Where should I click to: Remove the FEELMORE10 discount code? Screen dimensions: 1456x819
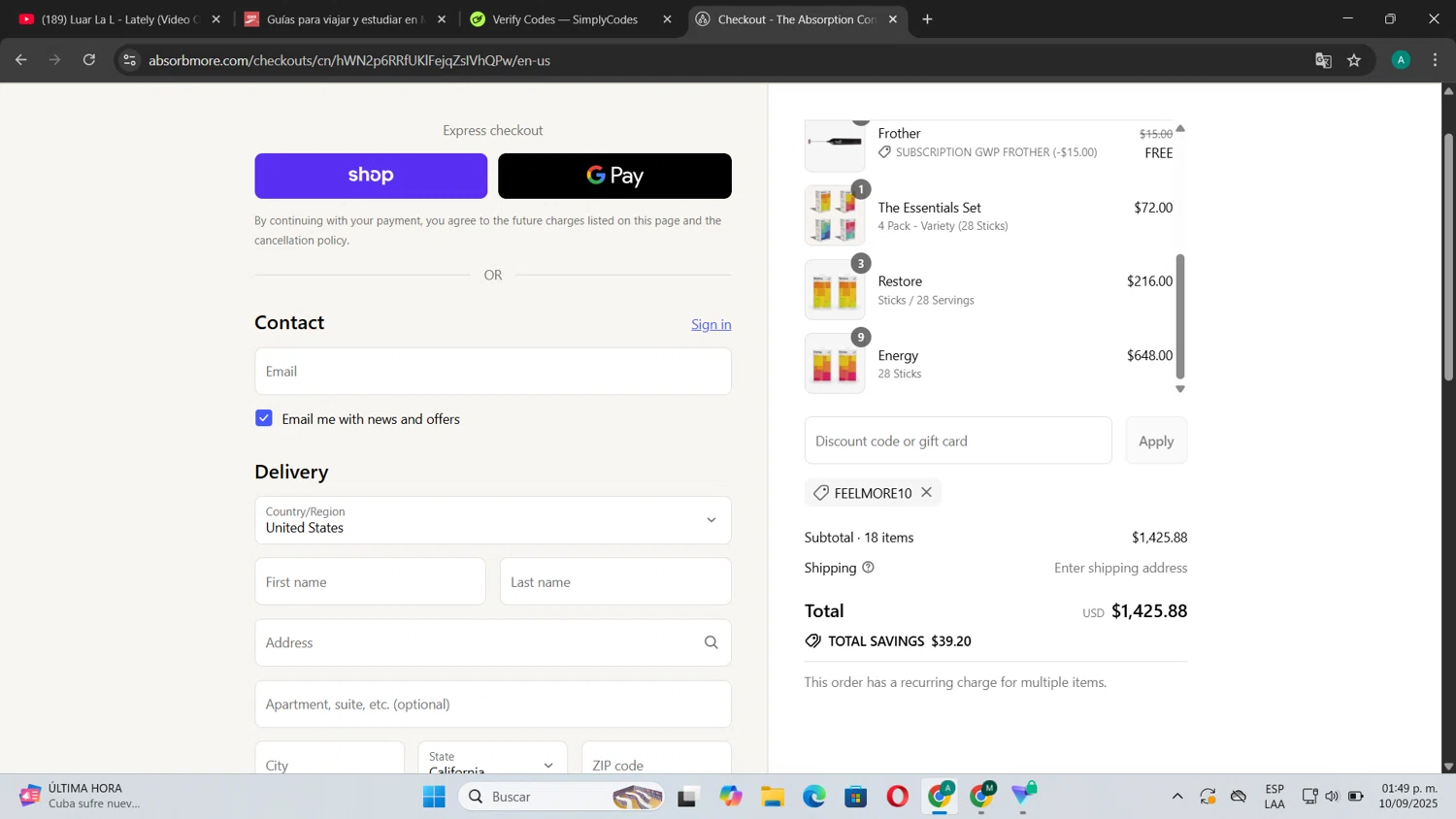tap(927, 492)
